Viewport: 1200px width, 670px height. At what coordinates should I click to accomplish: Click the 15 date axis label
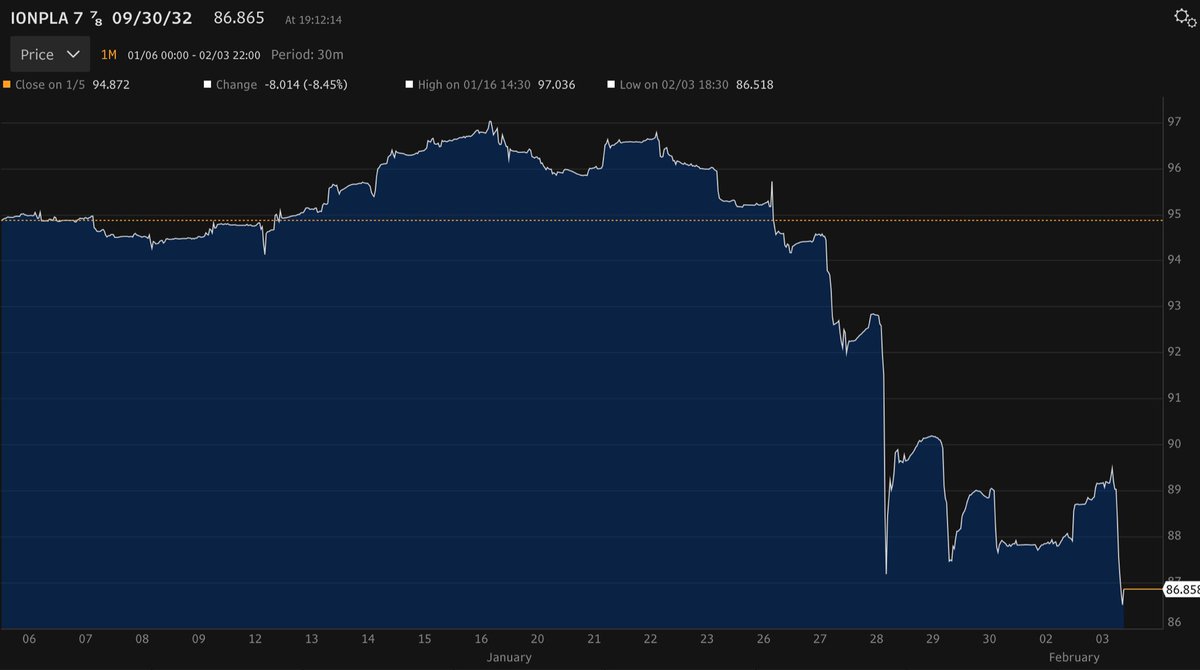tap(425, 639)
